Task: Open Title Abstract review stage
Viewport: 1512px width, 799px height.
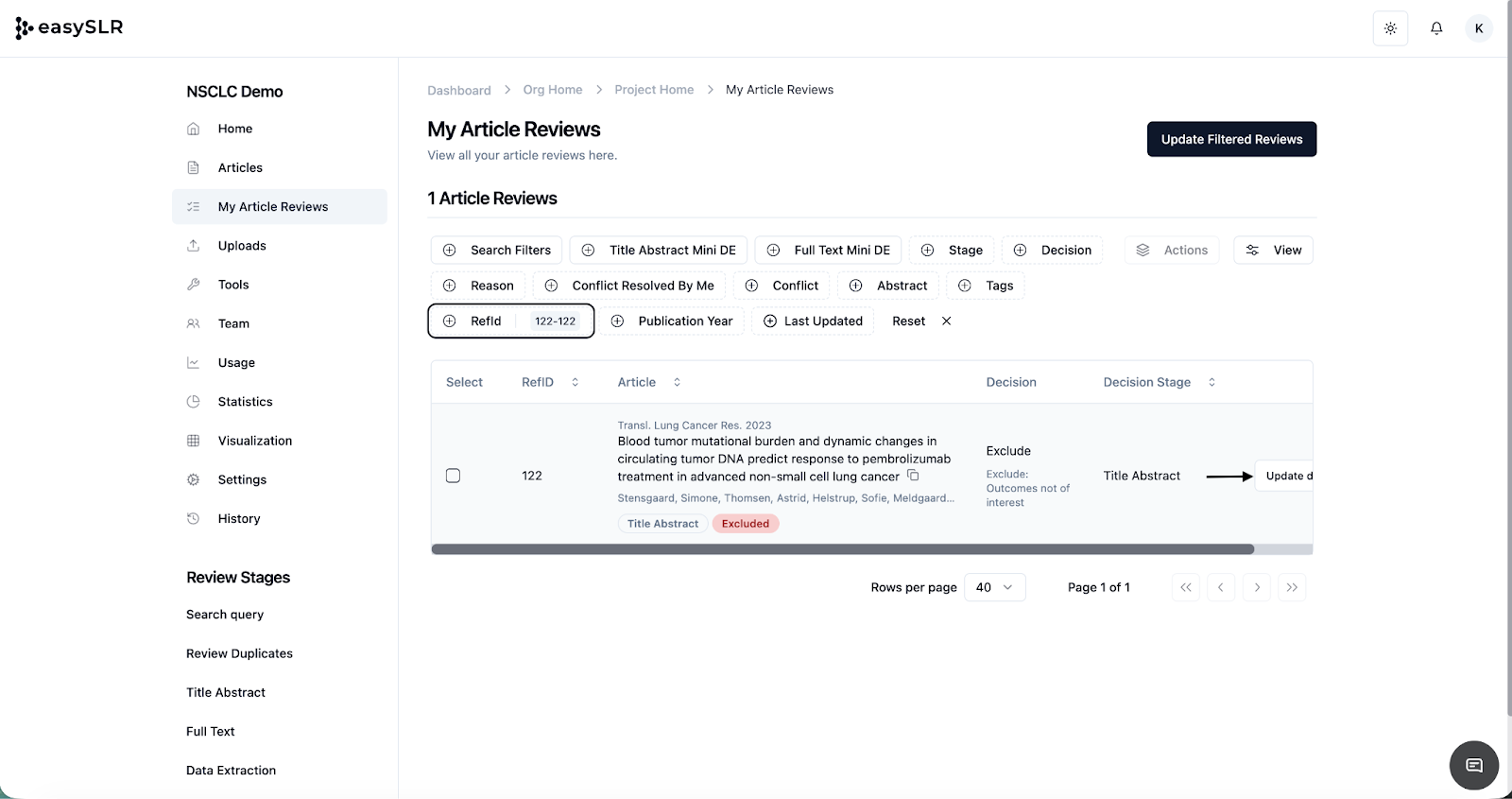Action: [x=226, y=692]
